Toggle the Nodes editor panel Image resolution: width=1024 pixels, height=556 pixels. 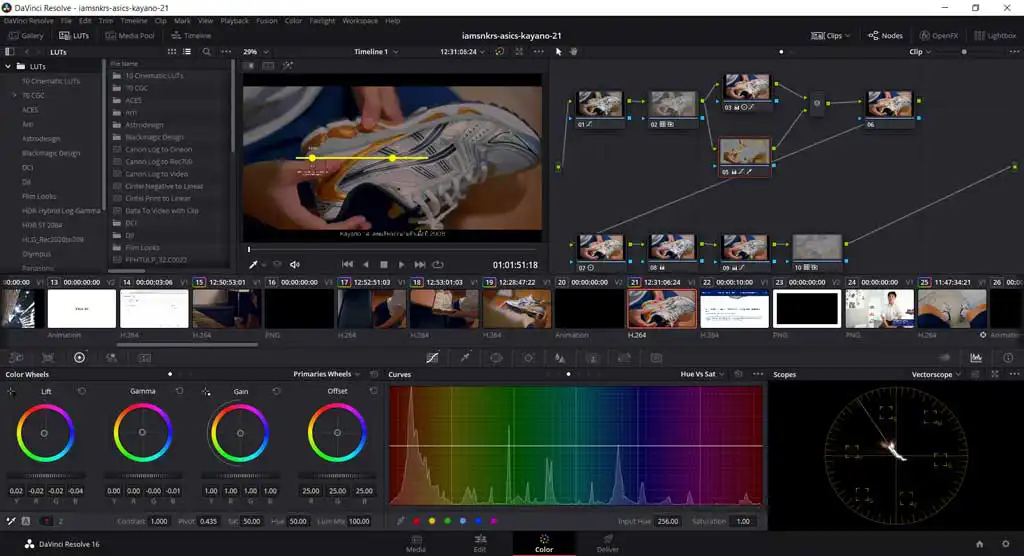point(885,35)
